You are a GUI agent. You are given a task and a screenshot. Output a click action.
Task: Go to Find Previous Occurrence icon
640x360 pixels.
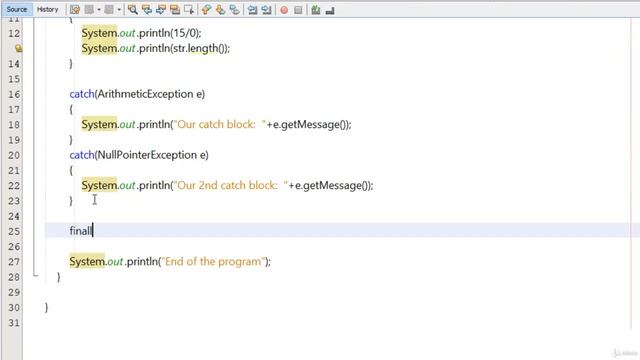point(147,10)
